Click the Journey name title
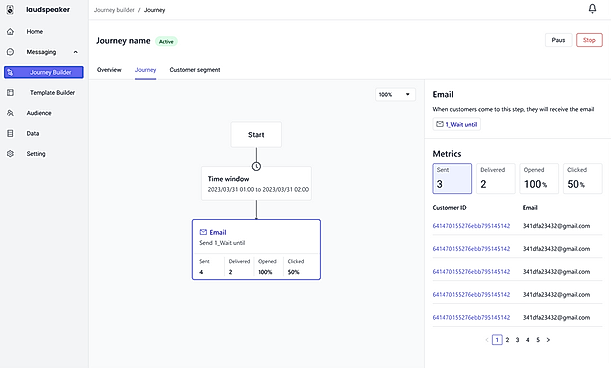 click(123, 41)
